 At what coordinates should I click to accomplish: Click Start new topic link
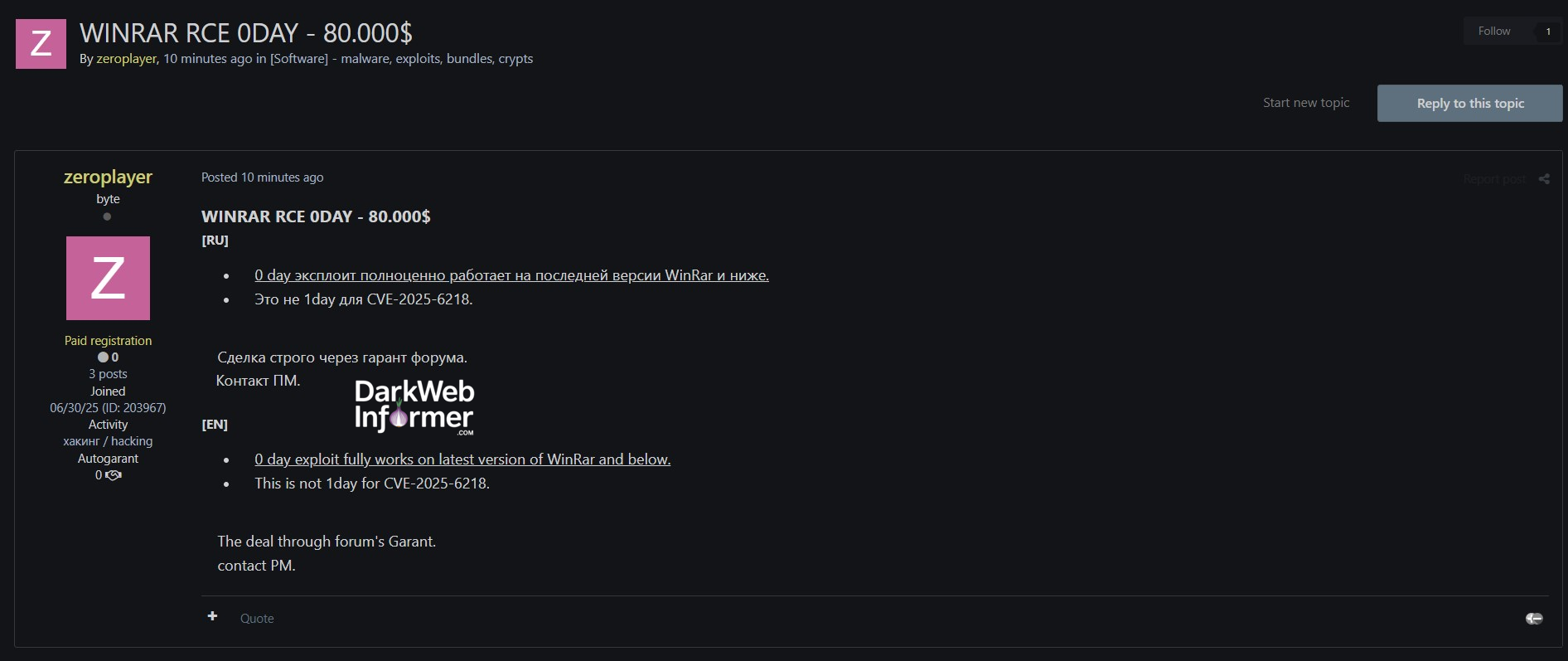[x=1306, y=103]
